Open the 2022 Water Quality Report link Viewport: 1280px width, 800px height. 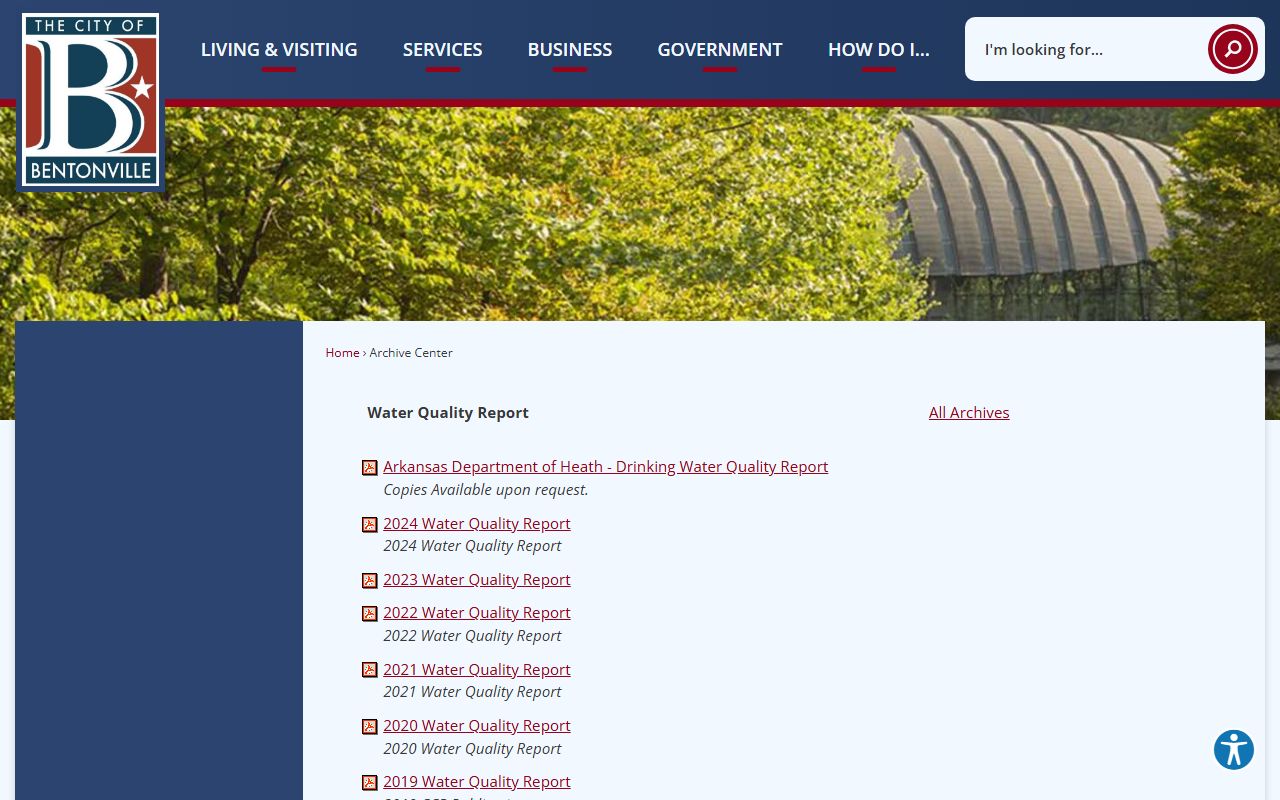(x=476, y=612)
